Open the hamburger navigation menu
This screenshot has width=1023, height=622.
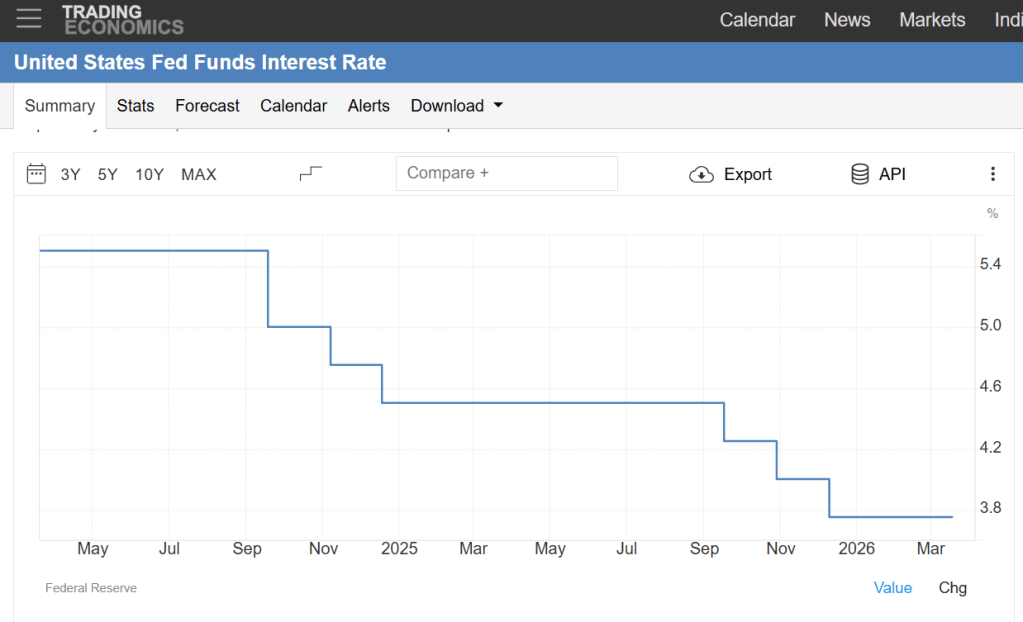29,18
